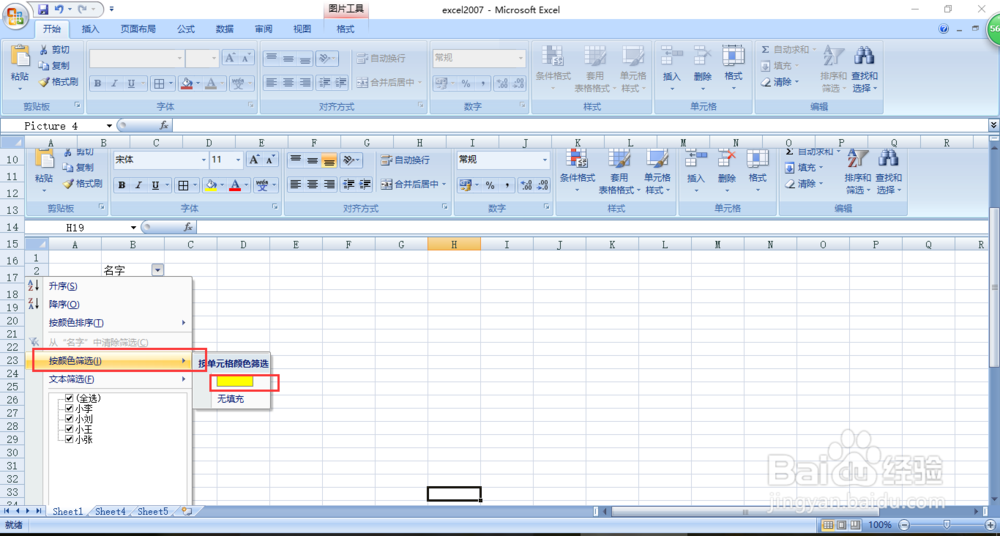Undo last action in quick access toolbar
1000x536 pixels.
pyautogui.click(x=59, y=10)
